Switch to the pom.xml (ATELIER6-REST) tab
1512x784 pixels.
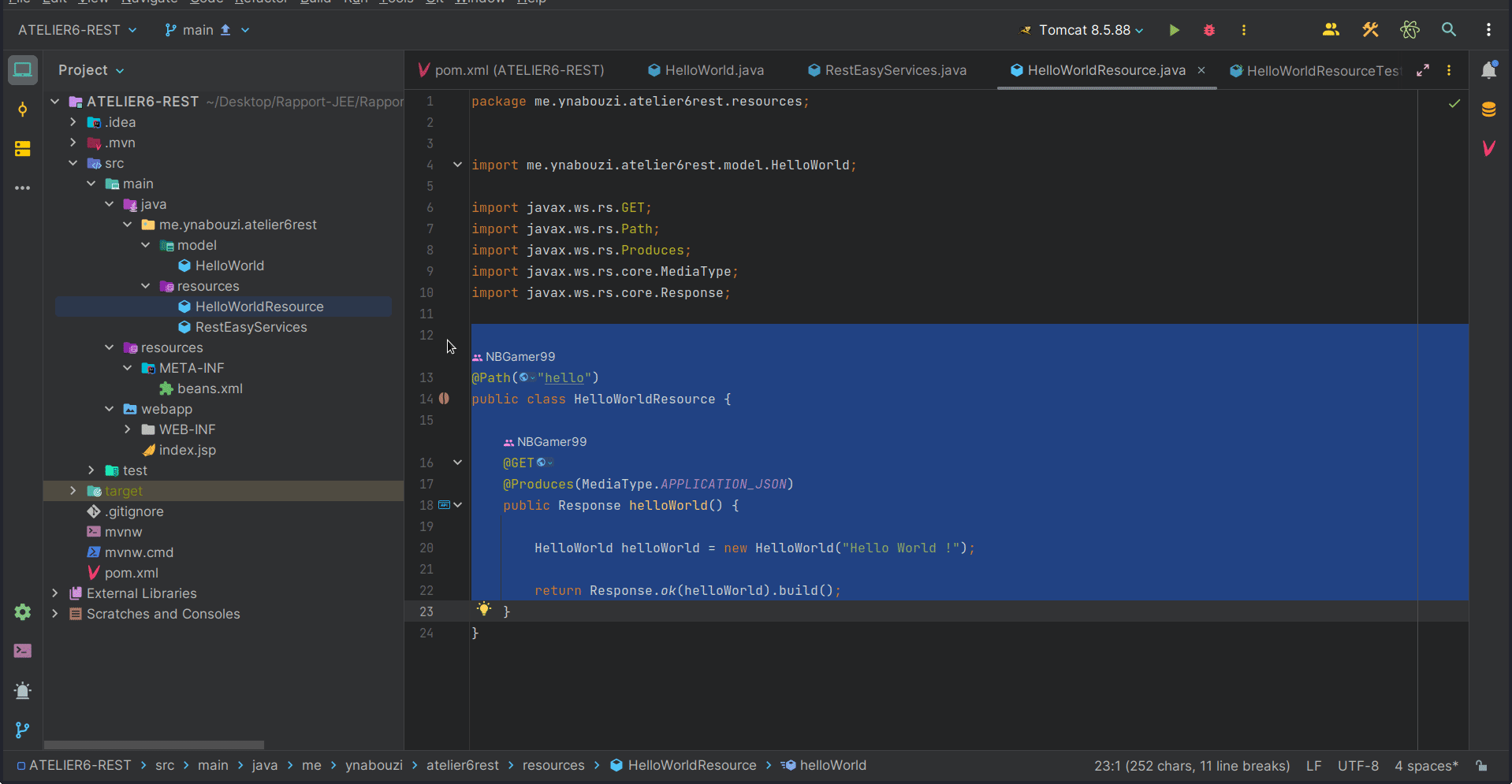point(519,70)
